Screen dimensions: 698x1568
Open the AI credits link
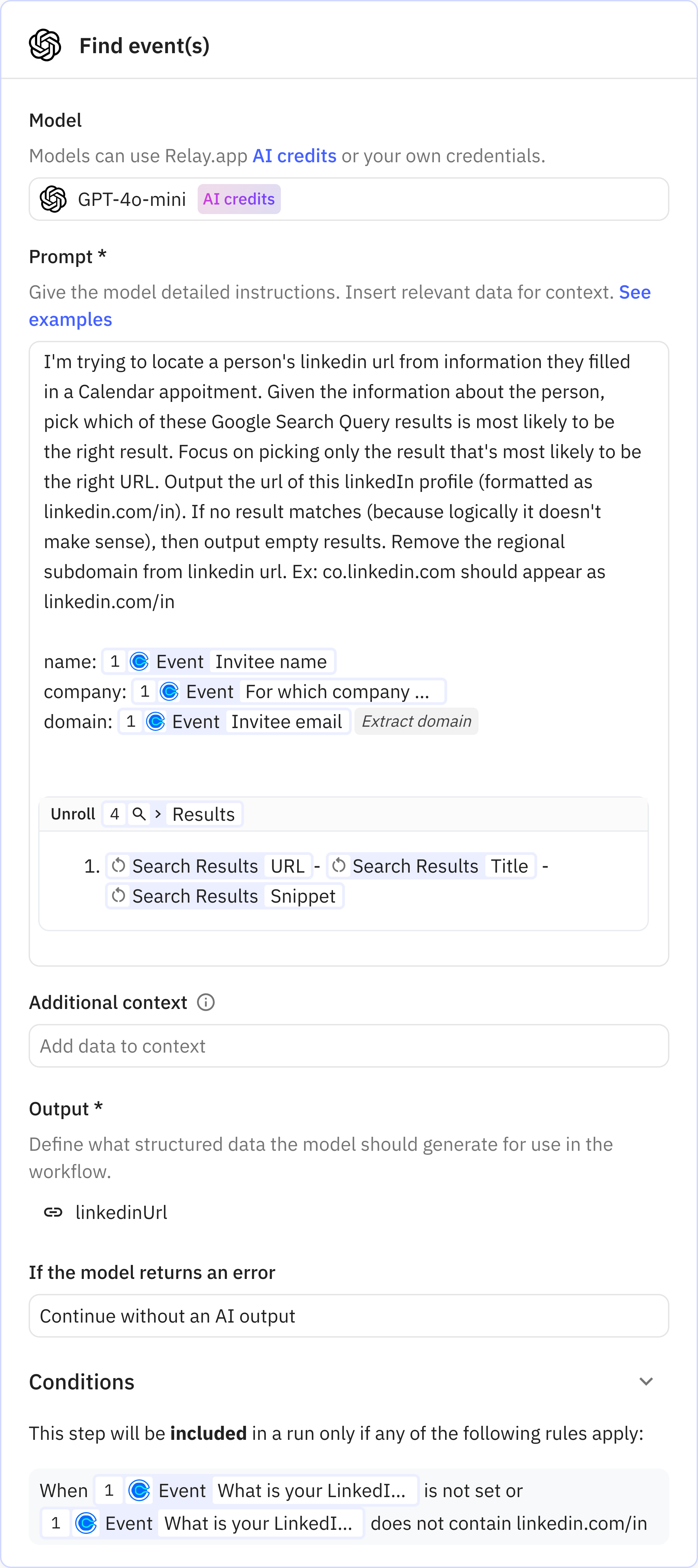(294, 156)
